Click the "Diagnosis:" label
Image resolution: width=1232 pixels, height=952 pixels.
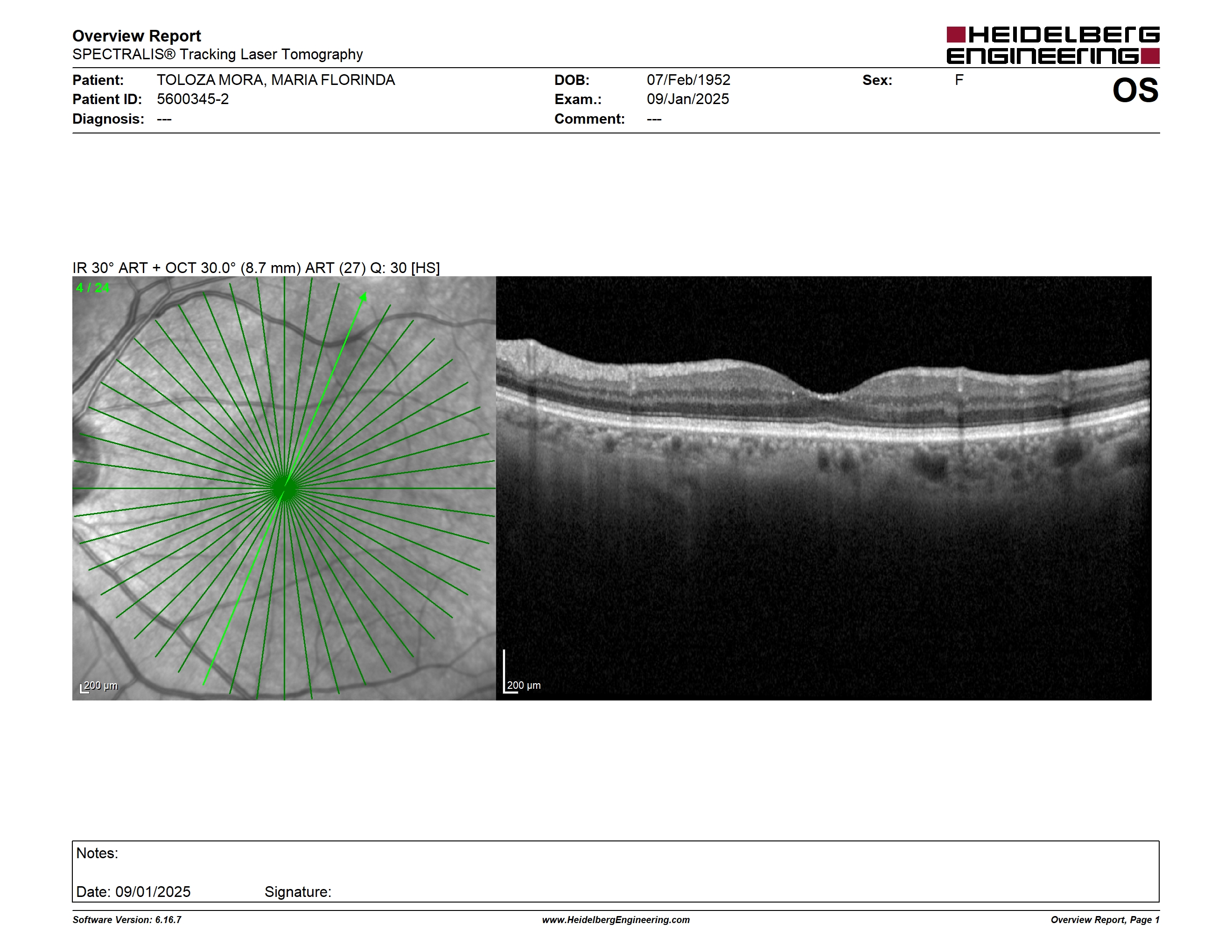[108, 119]
